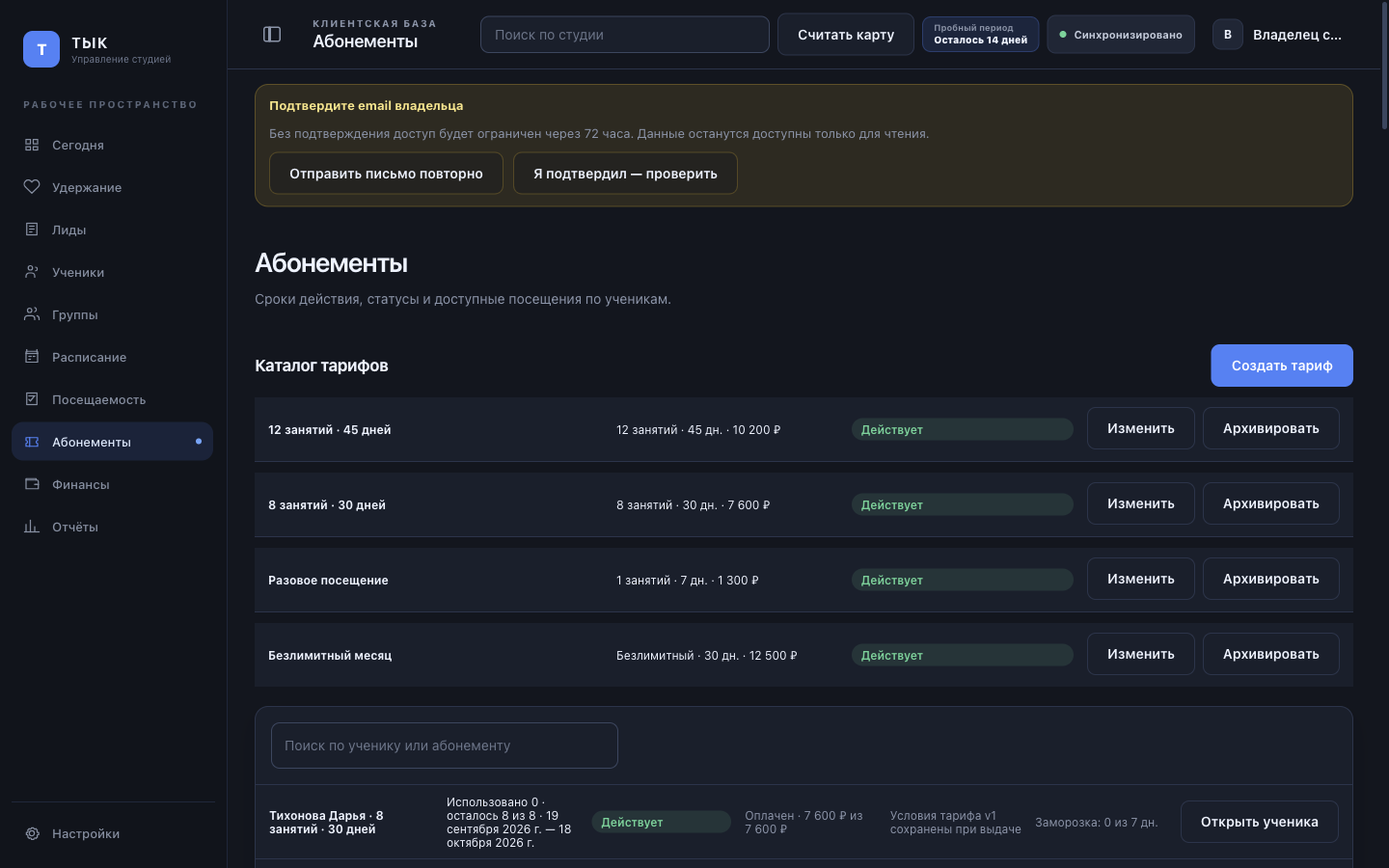The image size is (1389, 868).
Task: Resend confirmation via Отправить письмо повторно
Action: coord(386,174)
